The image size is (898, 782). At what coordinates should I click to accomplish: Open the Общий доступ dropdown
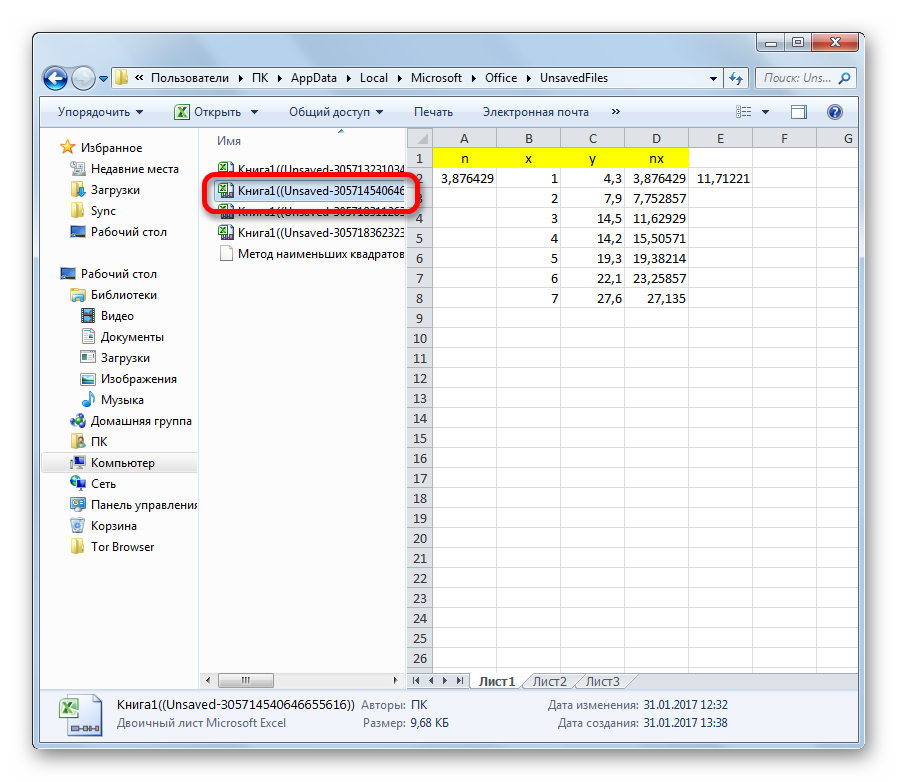coord(337,112)
